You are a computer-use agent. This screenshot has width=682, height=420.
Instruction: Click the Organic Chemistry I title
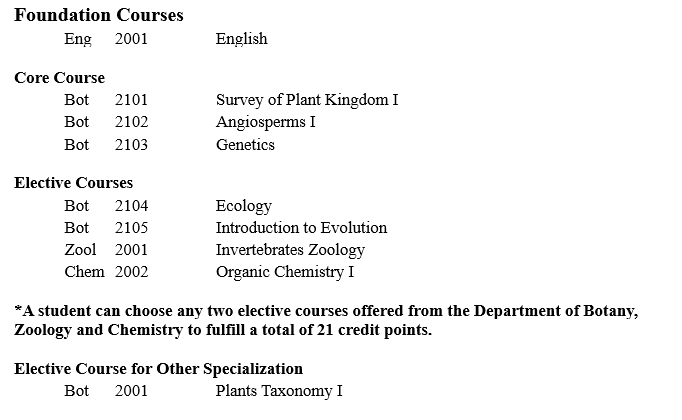point(284,272)
